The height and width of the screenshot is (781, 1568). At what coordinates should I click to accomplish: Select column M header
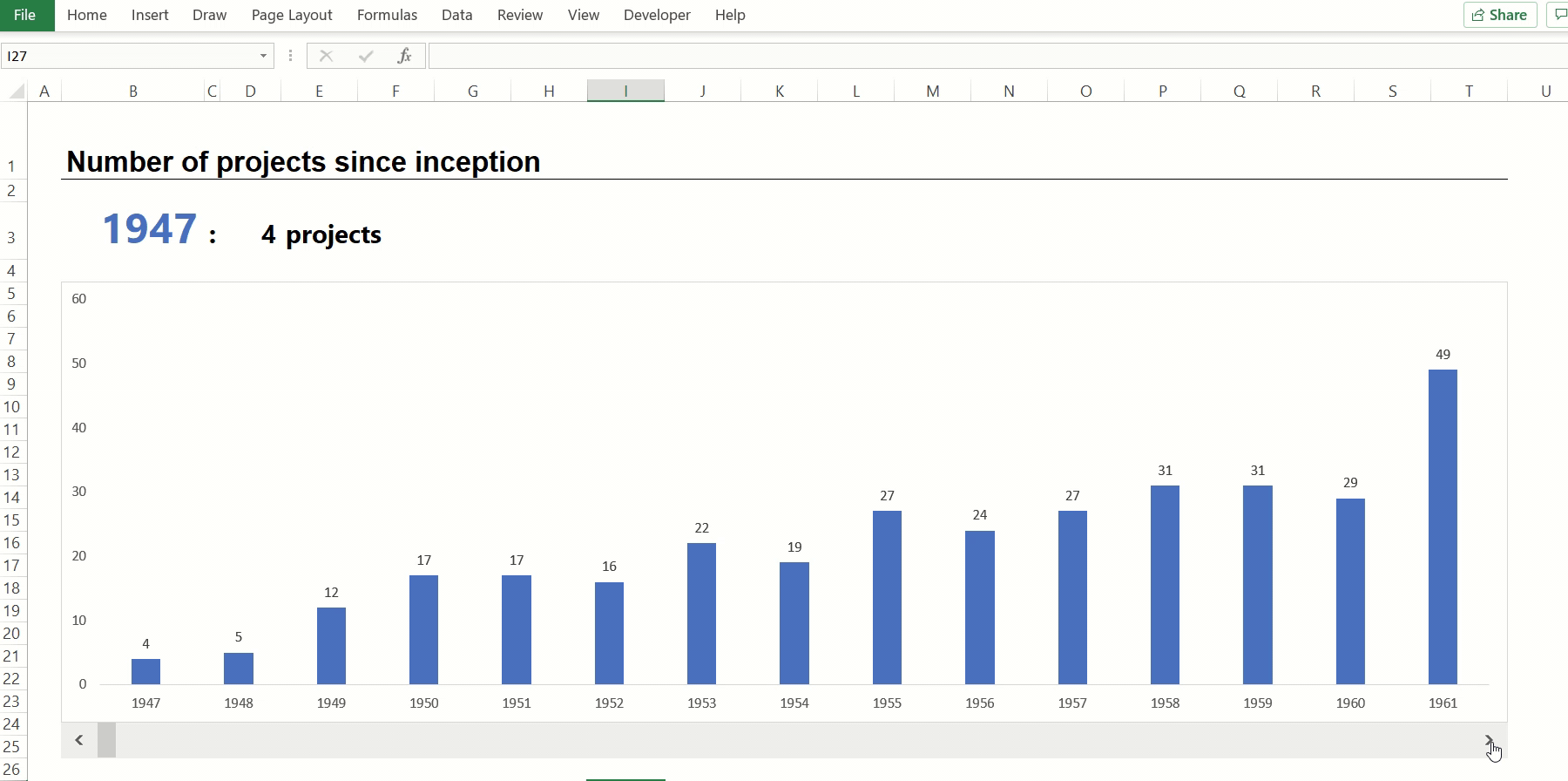(932, 91)
